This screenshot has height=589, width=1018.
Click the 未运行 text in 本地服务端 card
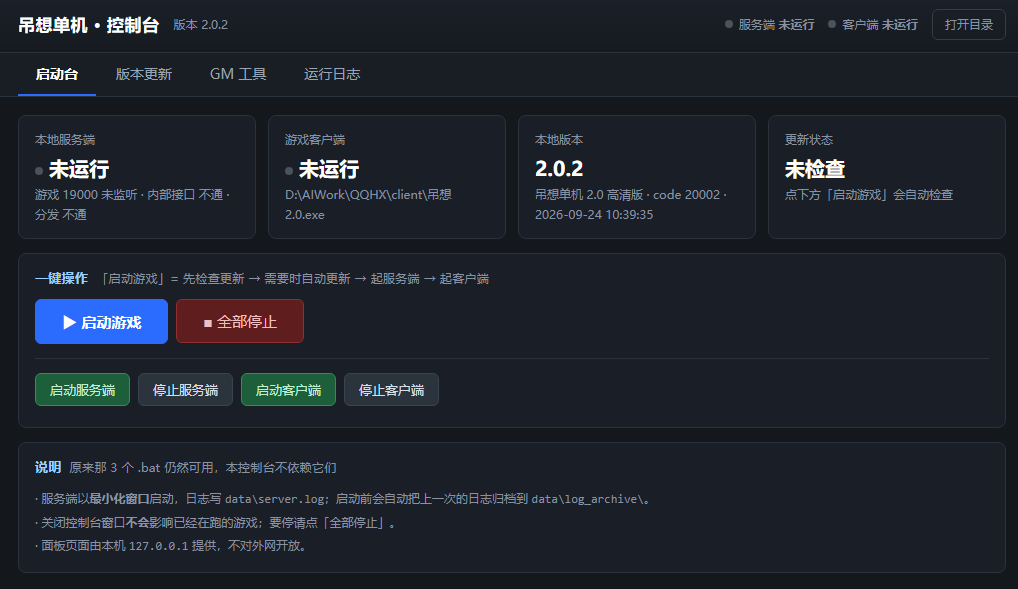79,169
